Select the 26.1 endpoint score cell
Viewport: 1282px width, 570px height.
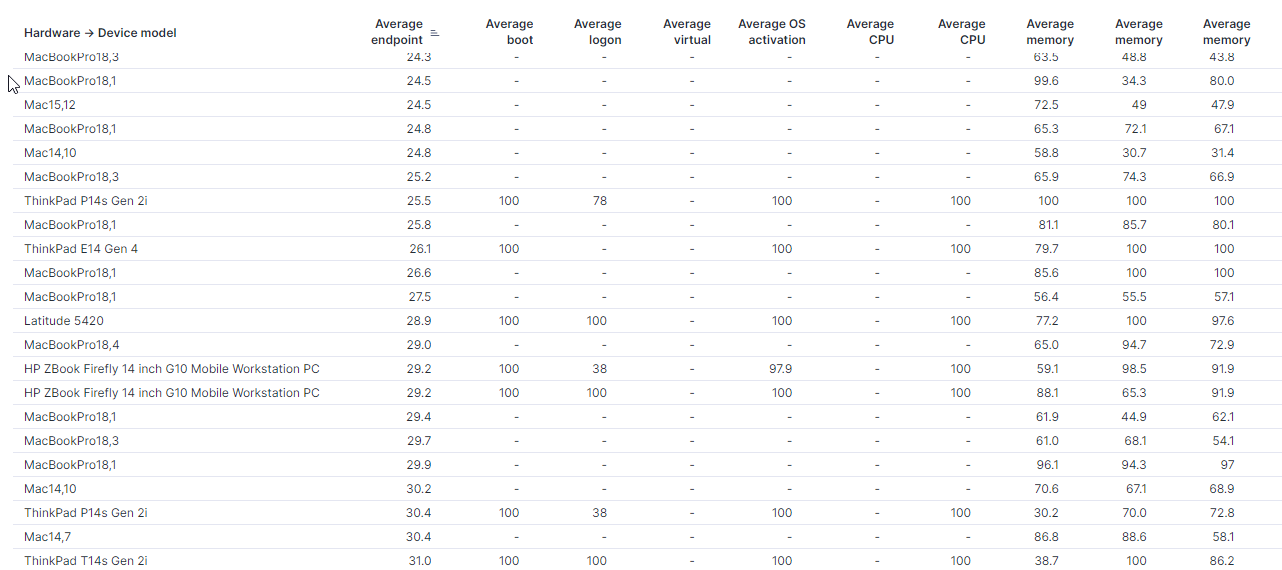[419, 249]
